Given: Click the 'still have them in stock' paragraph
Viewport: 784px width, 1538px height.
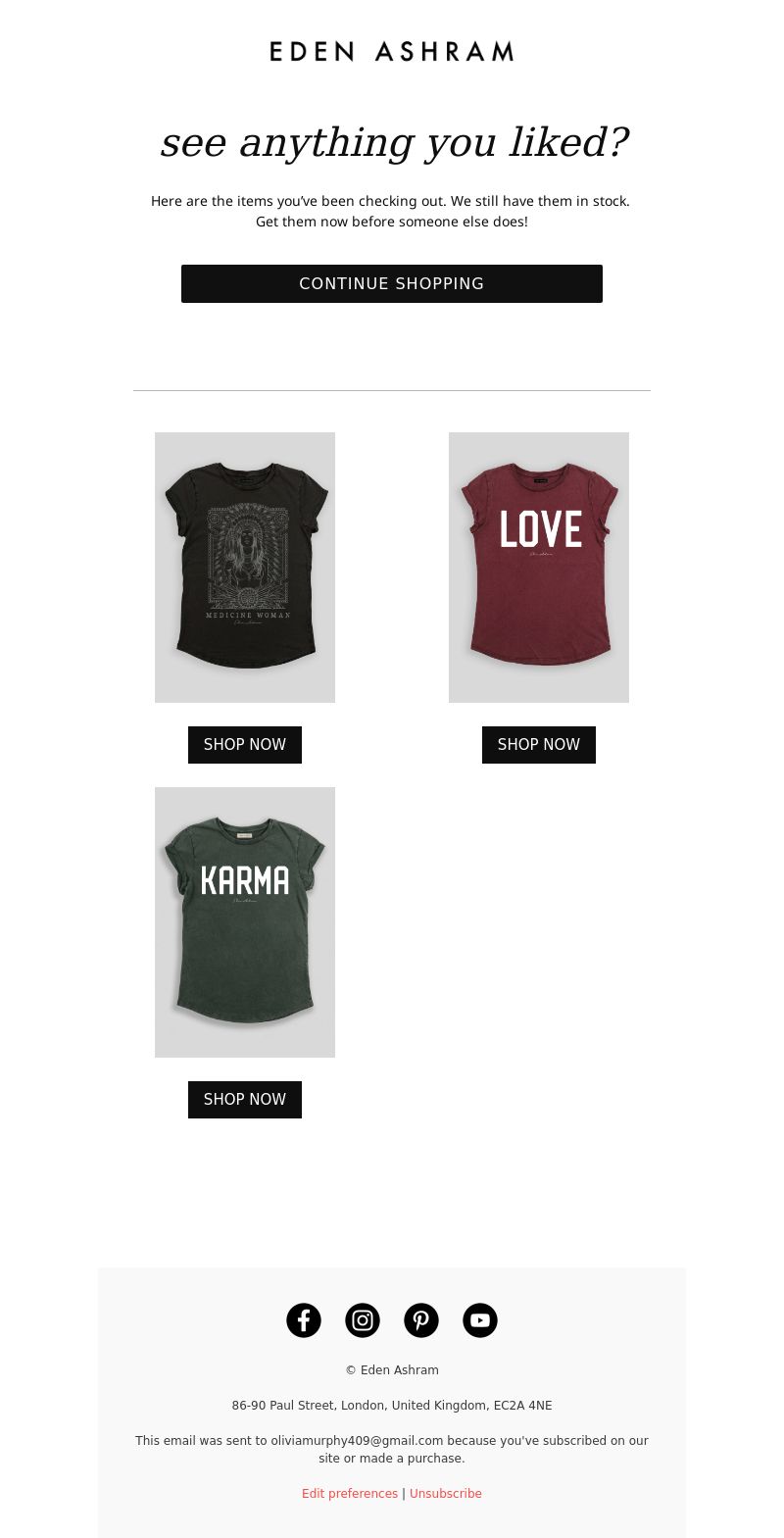Looking at the screenshot, I should tap(391, 211).
